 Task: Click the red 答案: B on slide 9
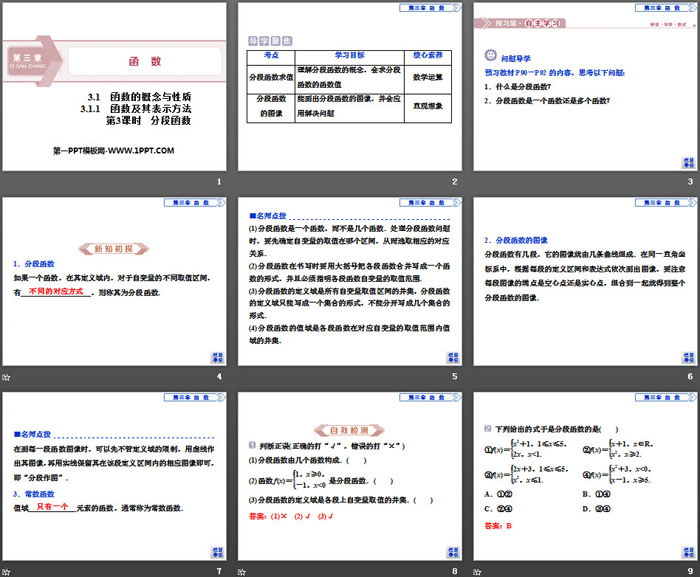pos(498,526)
